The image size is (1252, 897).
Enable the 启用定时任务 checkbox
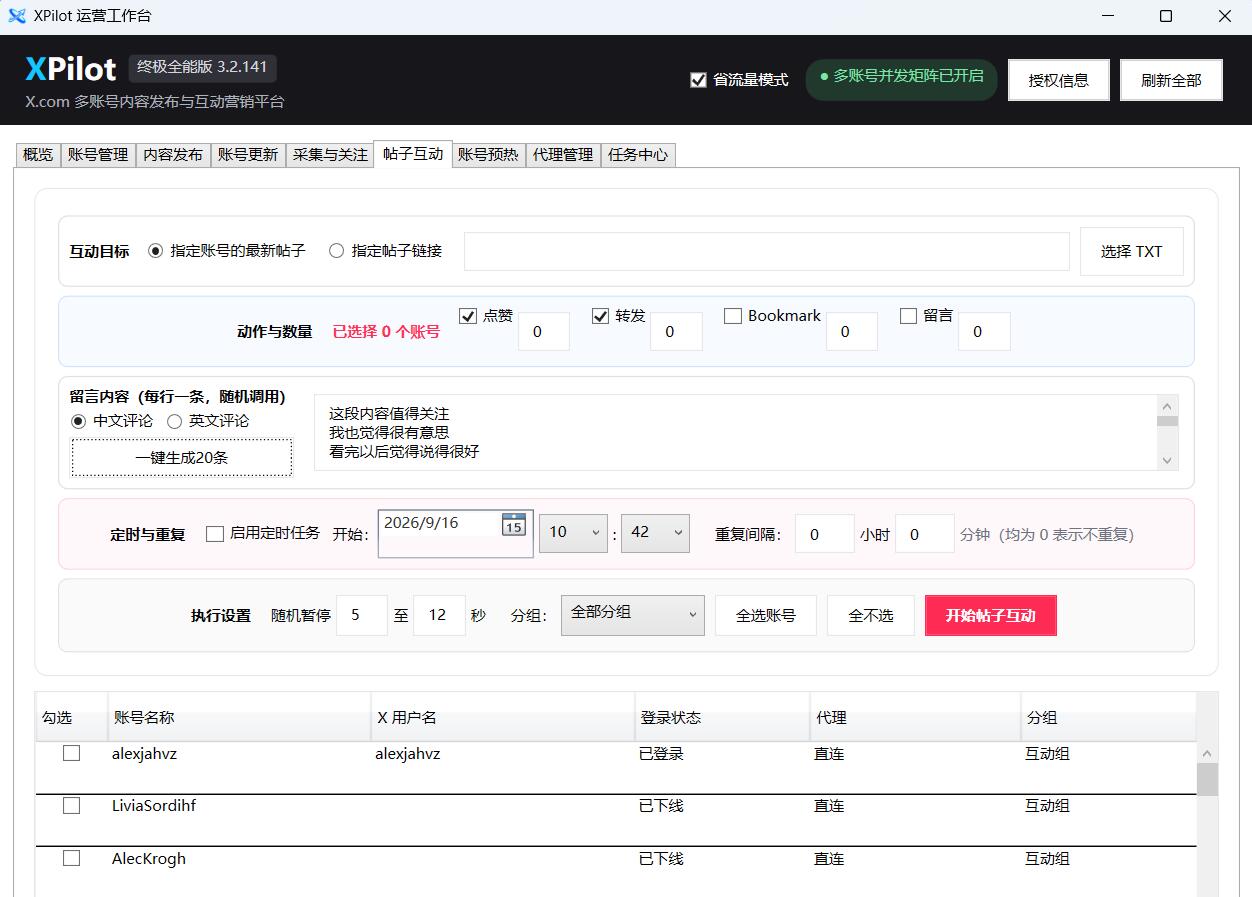[x=214, y=534]
